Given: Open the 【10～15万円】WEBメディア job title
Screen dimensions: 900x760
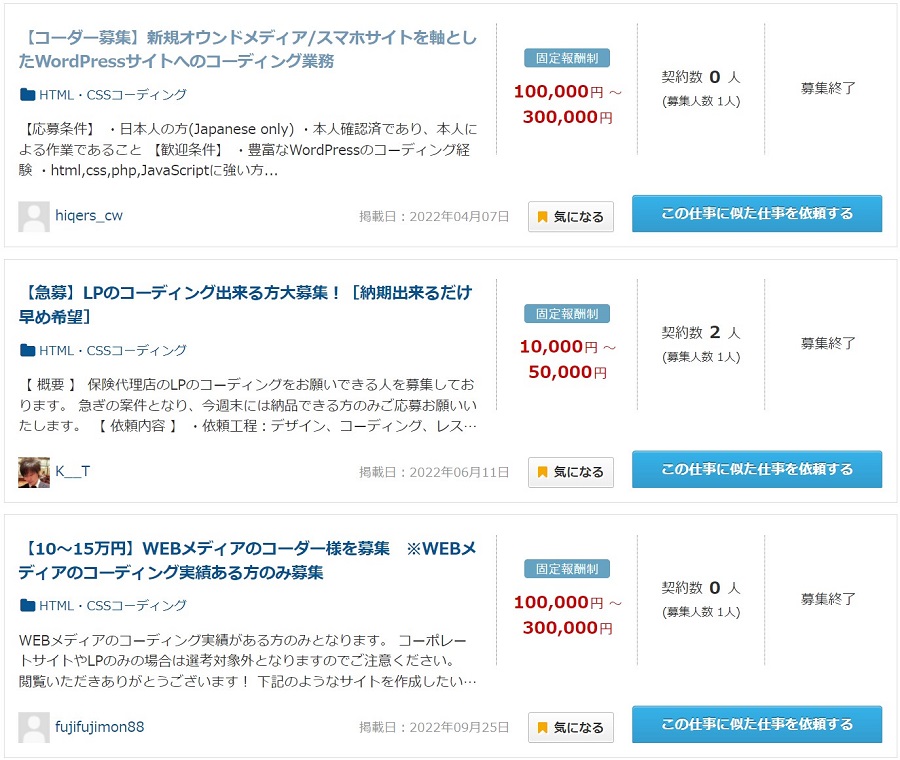Looking at the screenshot, I should (x=247, y=560).
